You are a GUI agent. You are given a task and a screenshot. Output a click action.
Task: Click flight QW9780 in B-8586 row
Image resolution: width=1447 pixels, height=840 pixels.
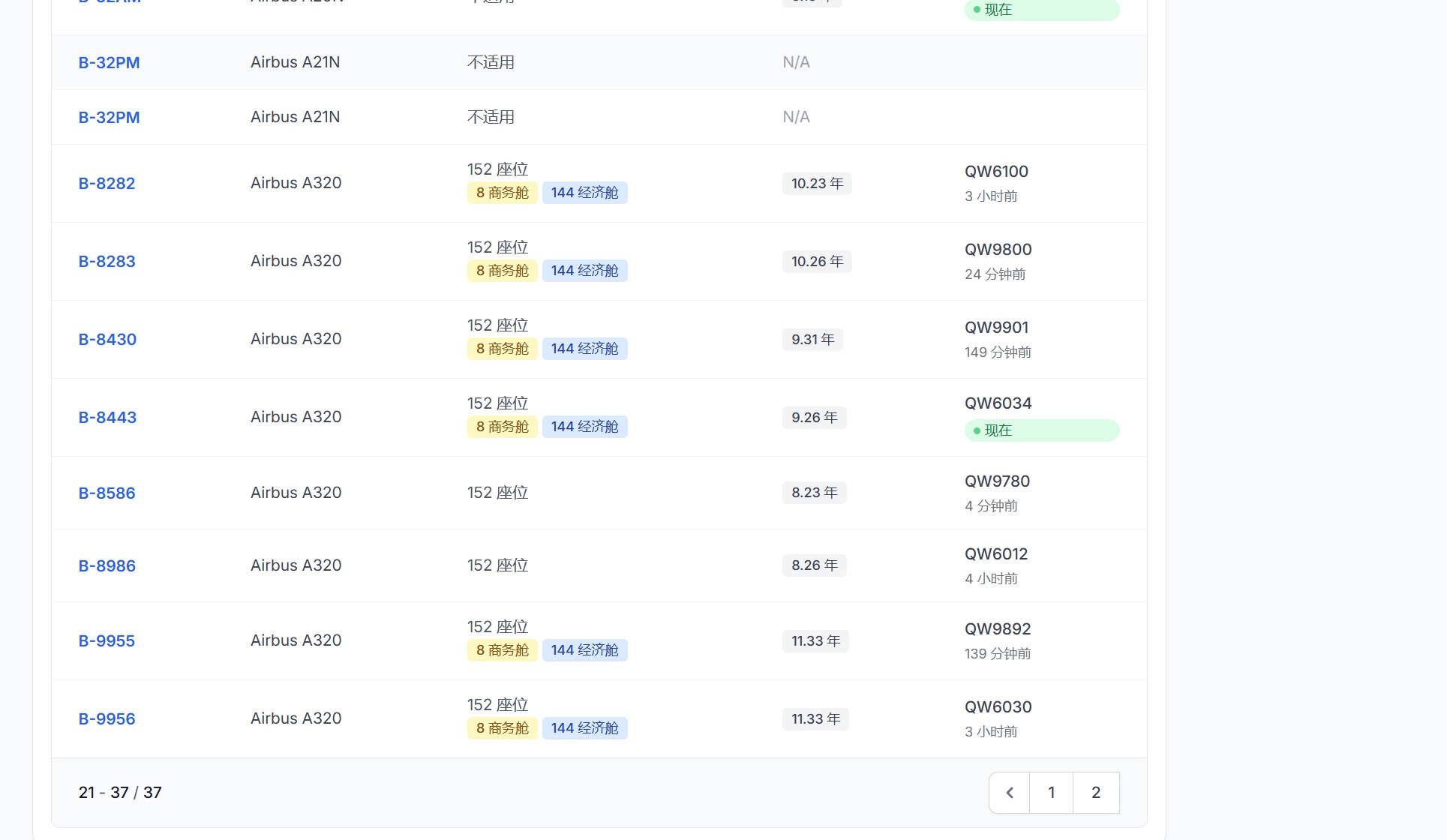[997, 481]
